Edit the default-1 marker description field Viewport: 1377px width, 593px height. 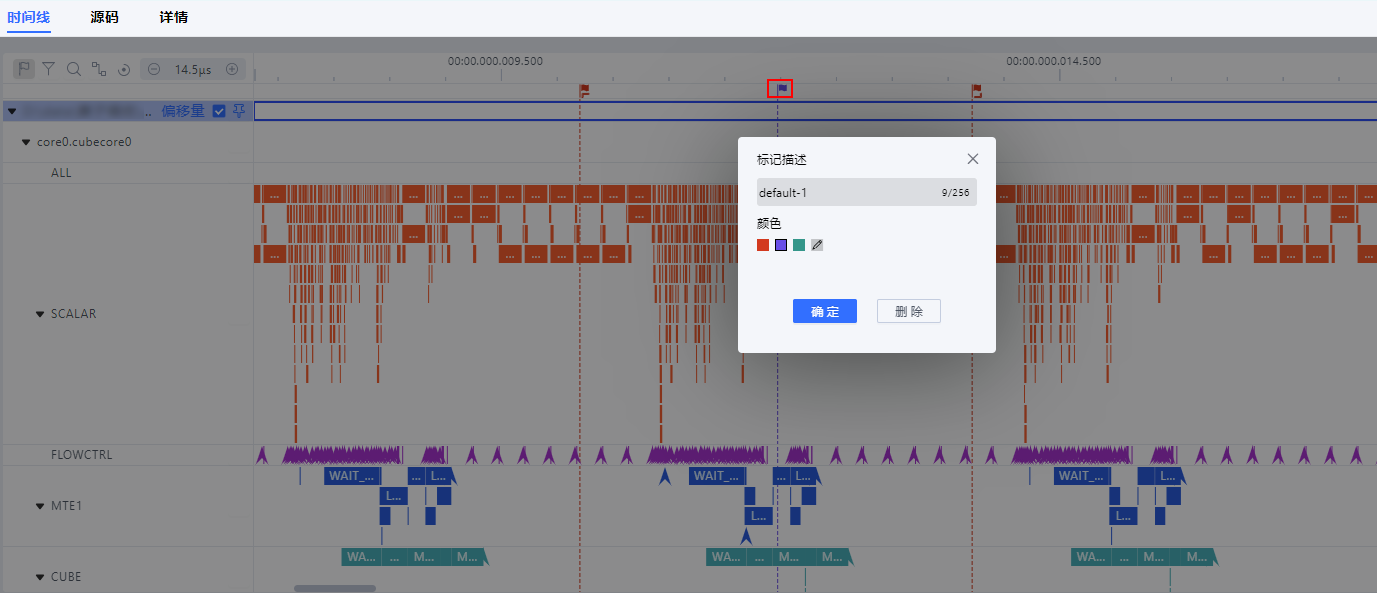pos(866,192)
